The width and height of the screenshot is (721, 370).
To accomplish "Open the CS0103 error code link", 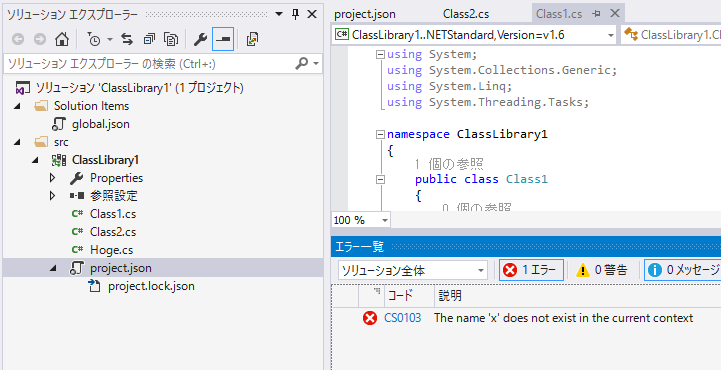I will pos(402,318).
